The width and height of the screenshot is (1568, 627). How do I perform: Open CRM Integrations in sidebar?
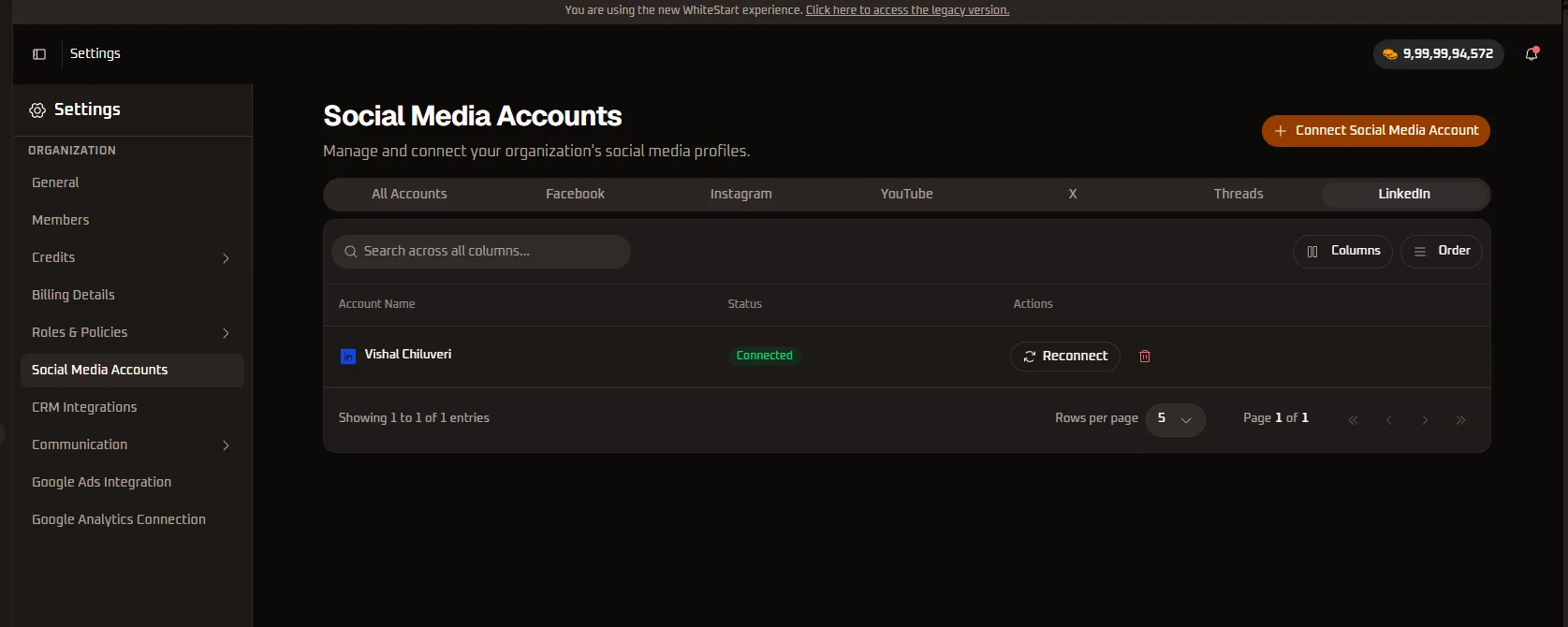coord(132,407)
